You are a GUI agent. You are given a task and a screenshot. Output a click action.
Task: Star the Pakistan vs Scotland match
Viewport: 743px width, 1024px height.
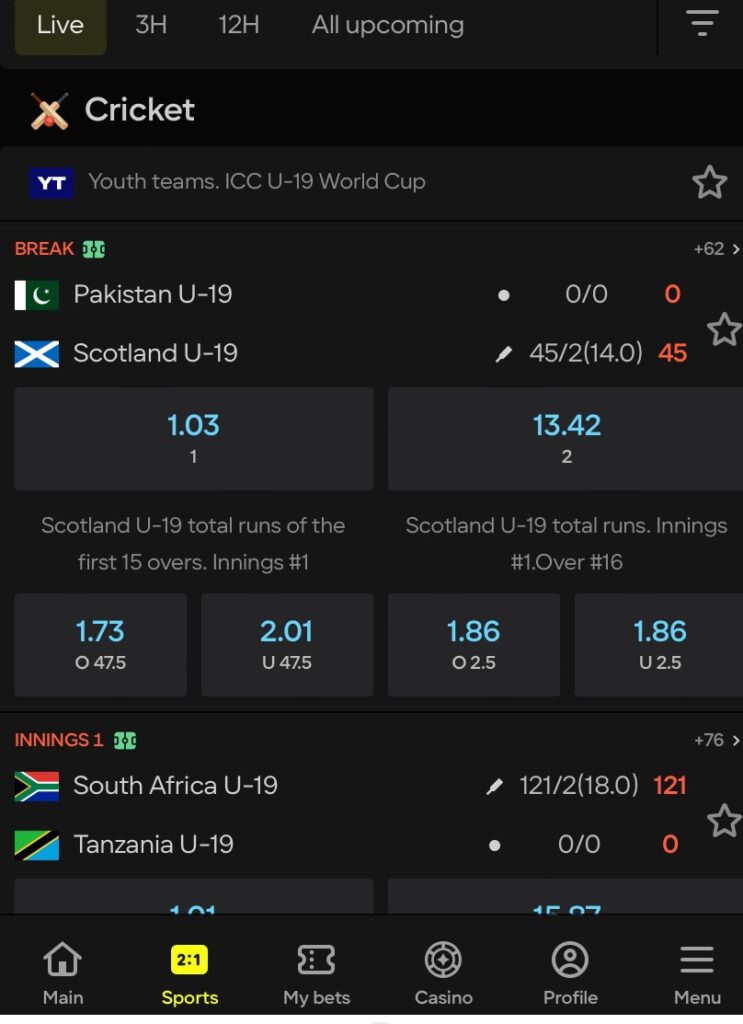[723, 329]
